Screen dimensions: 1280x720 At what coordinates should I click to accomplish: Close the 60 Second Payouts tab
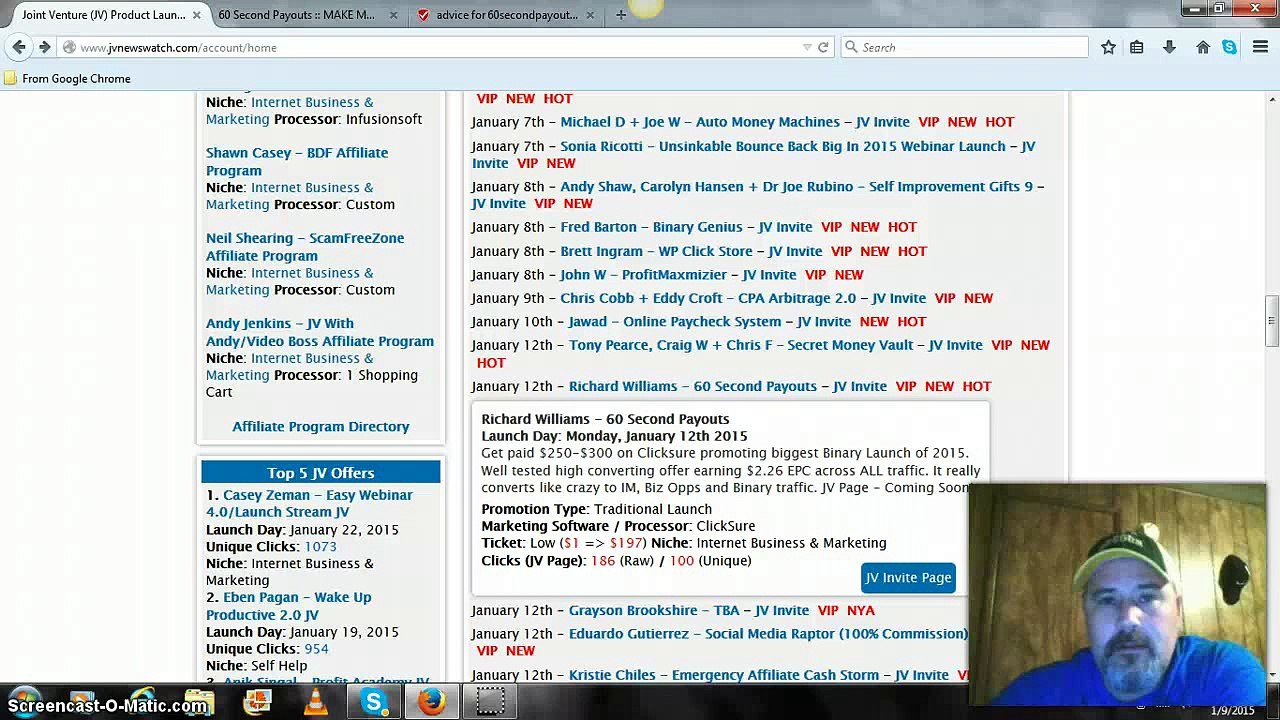point(393,15)
